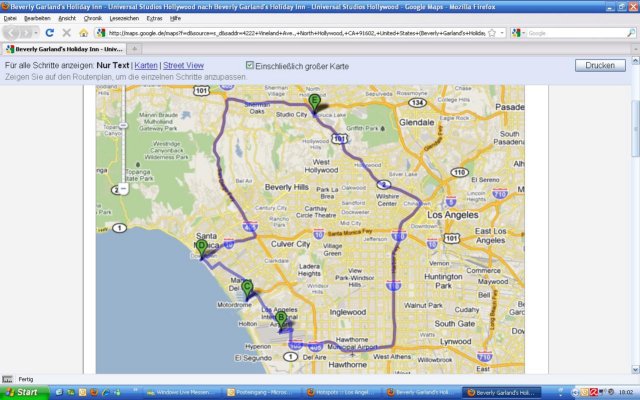Open the back/forward history dropdown
This screenshot has height=400, width=640.
pyautogui.click(x=36, y=33)
